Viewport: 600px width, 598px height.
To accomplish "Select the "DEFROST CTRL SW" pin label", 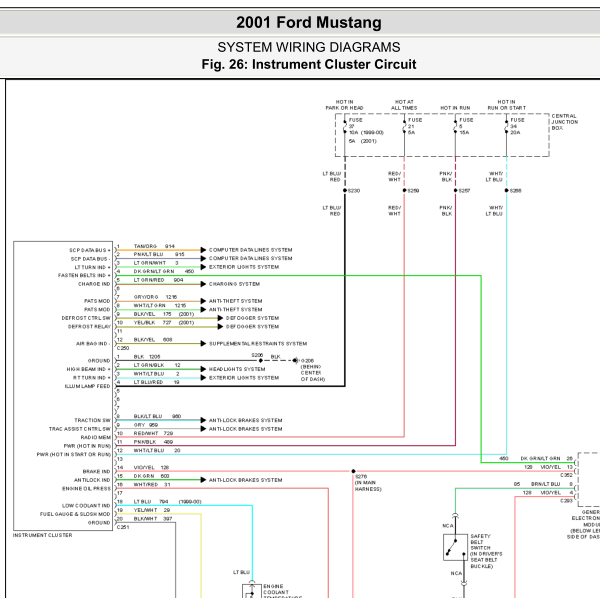I will pos(86,318).
